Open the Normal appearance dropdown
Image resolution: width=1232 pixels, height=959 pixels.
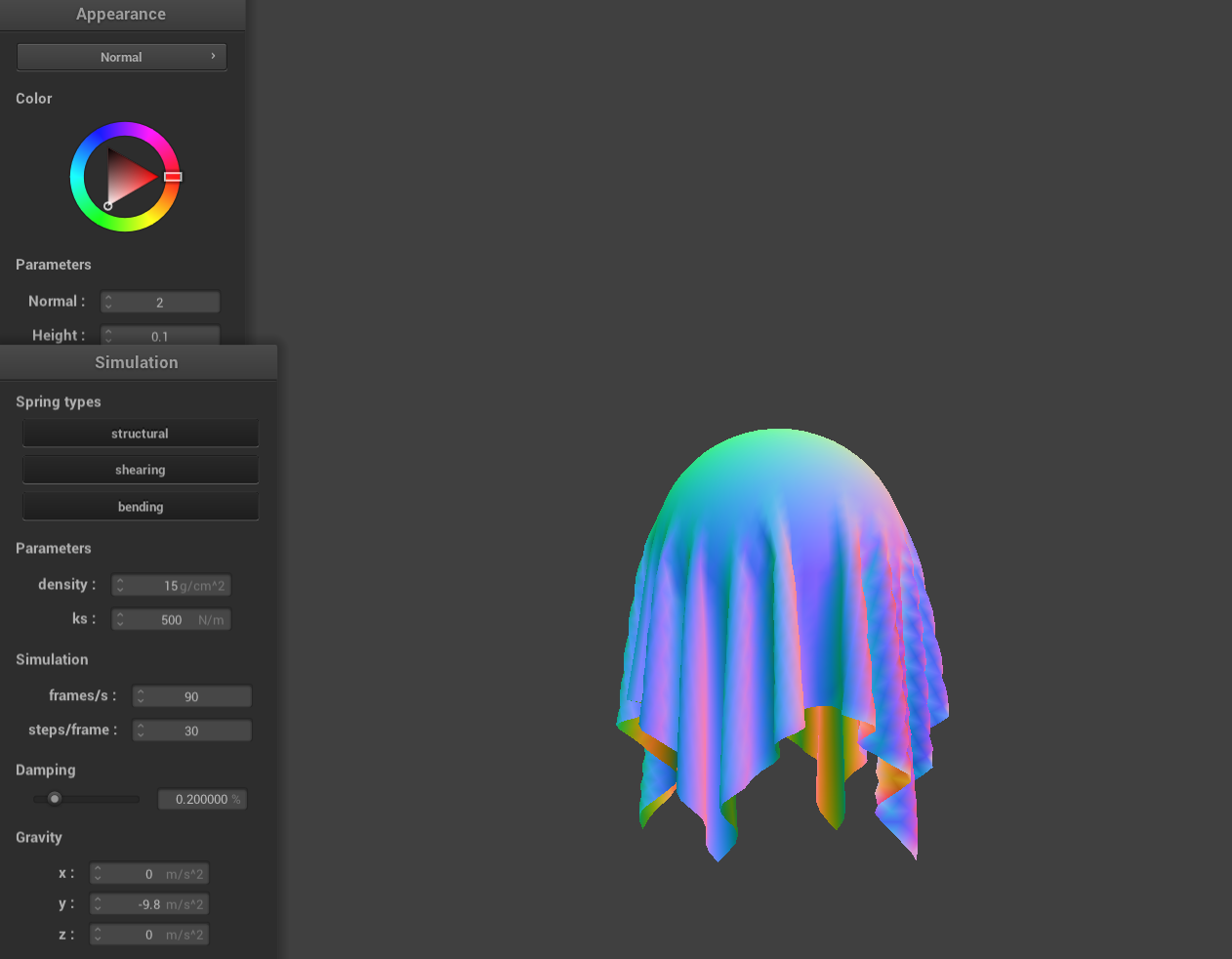click(x=121, y=57)
